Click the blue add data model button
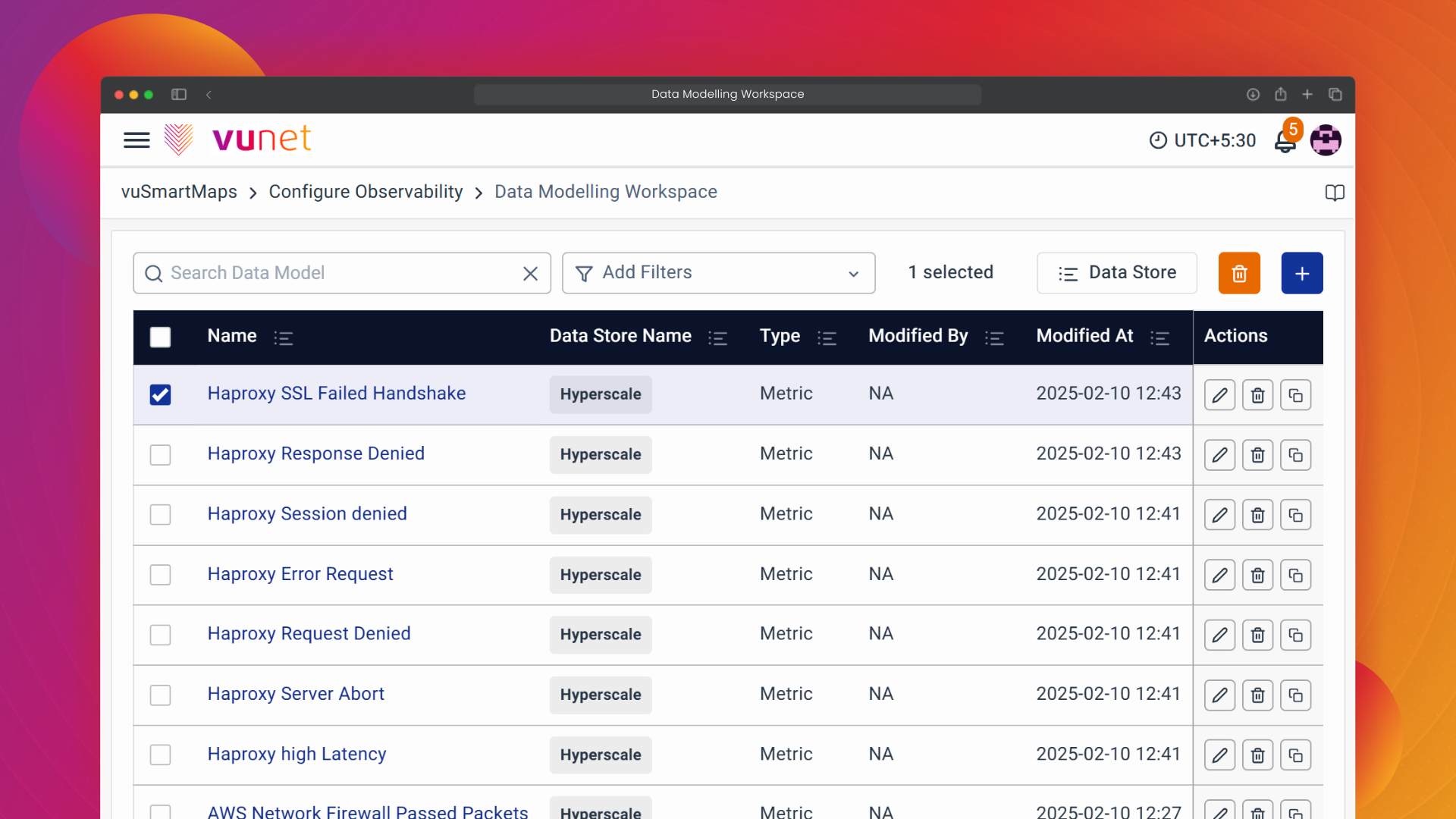This screenshot has width=1456, height=819. [1302, 273]
